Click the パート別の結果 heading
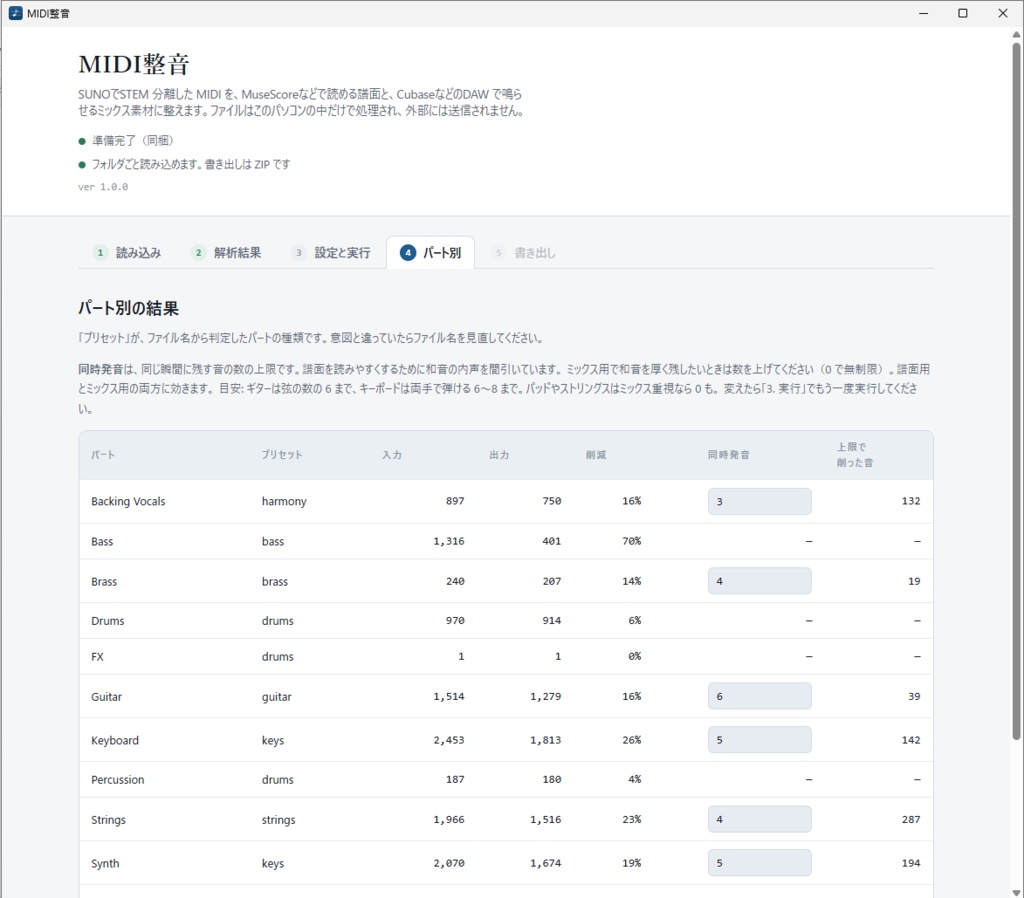 click(129, 308)
